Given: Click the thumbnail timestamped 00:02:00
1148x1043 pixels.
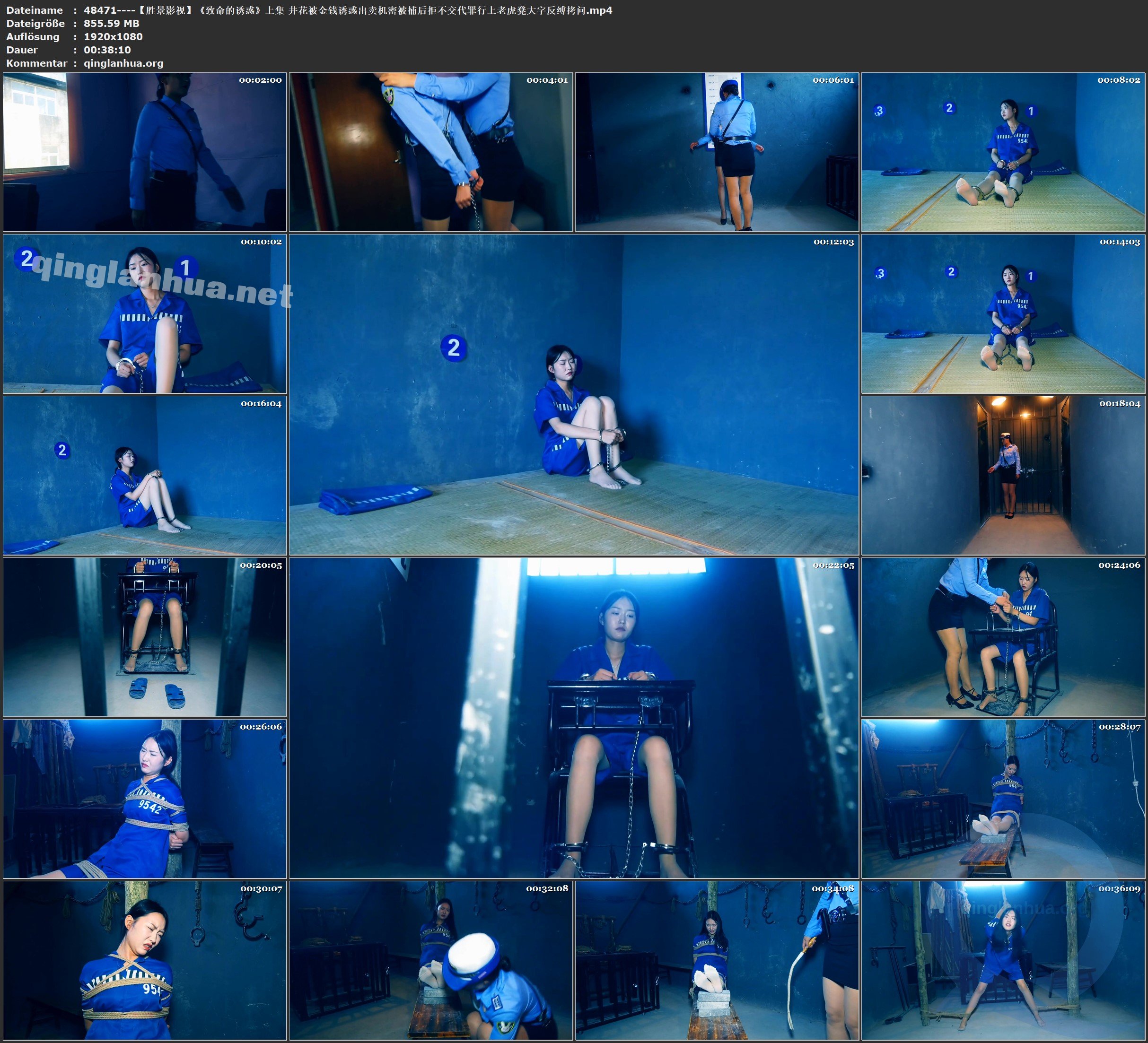Looking at the screenshot, I should click(145, 151).
